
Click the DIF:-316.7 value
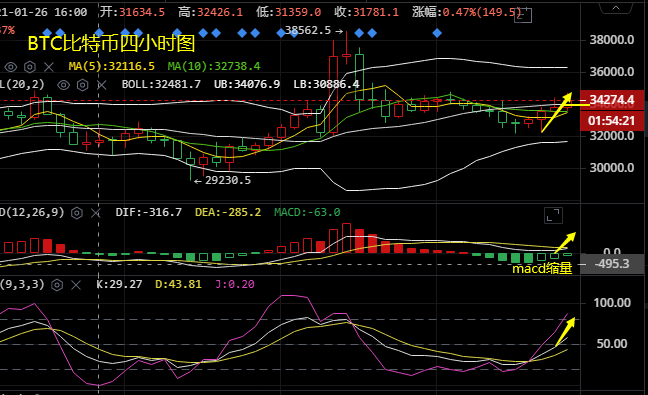148,213
